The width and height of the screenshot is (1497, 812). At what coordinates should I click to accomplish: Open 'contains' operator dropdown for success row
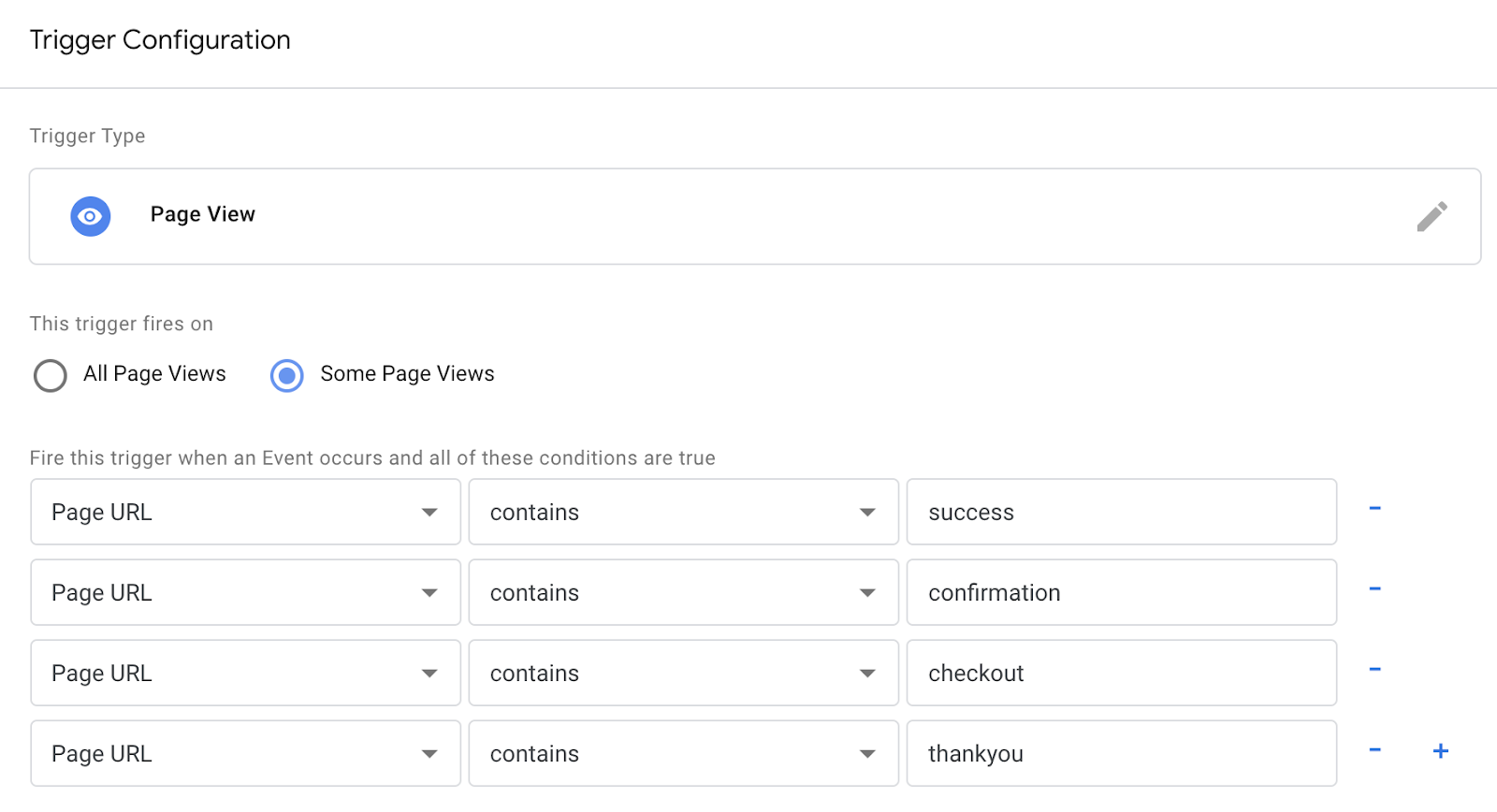683,512
